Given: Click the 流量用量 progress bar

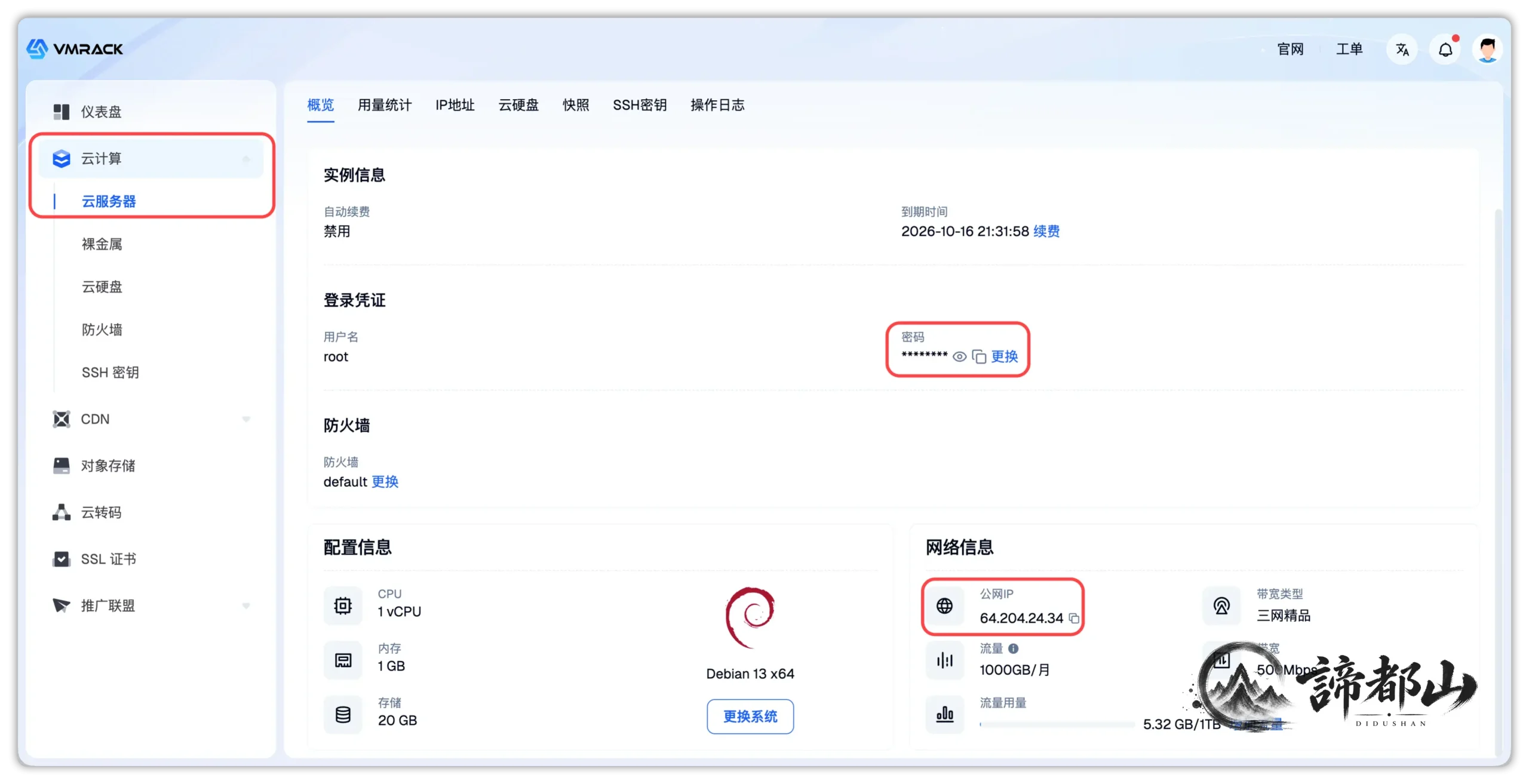Looking at the screenshot, I should tap(1057, 725).
